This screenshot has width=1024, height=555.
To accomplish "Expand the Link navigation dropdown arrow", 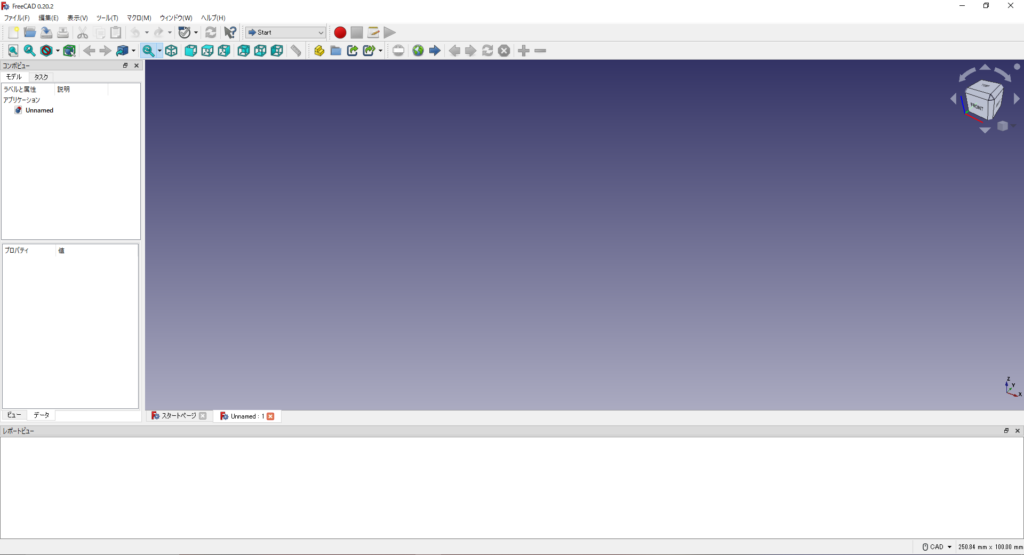I will (133, 50).
